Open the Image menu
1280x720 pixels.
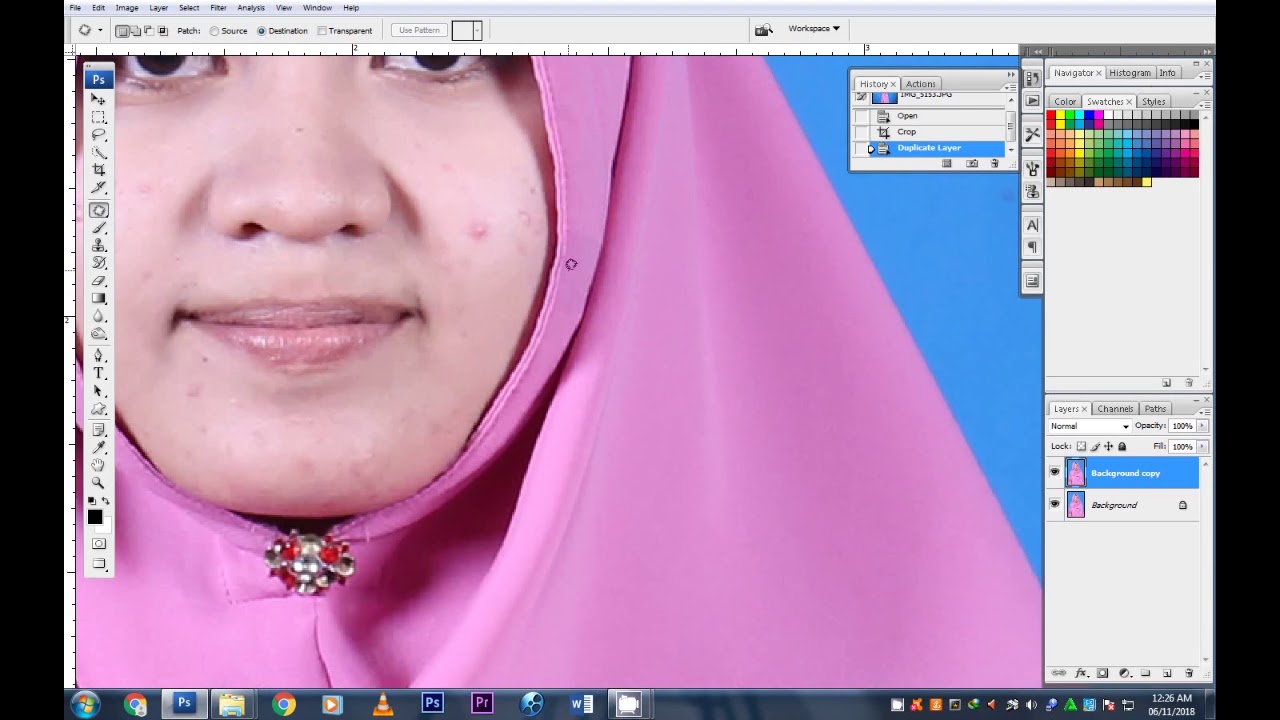point(127,8)
